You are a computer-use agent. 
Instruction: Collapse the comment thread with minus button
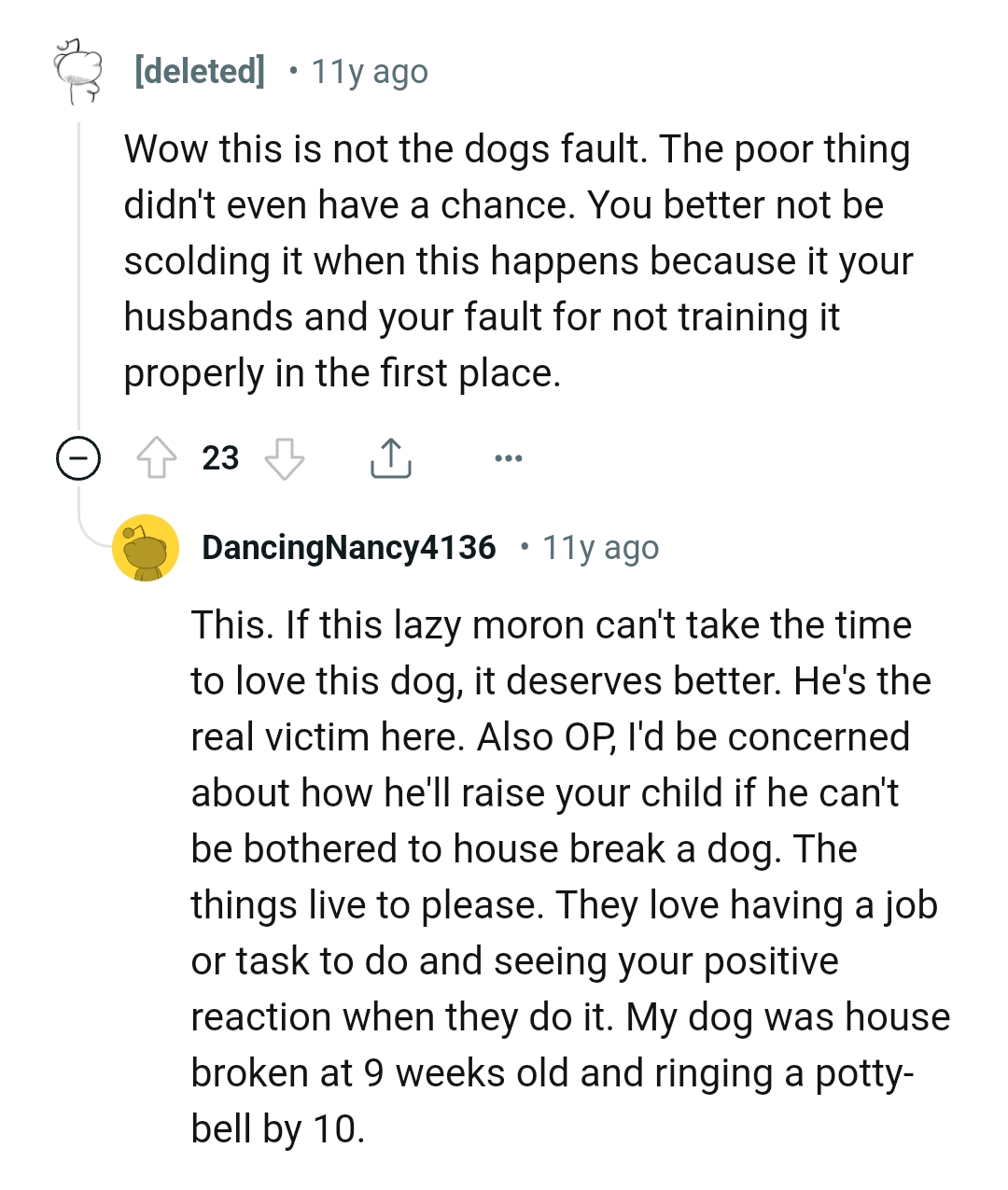(x=79, y=457)
